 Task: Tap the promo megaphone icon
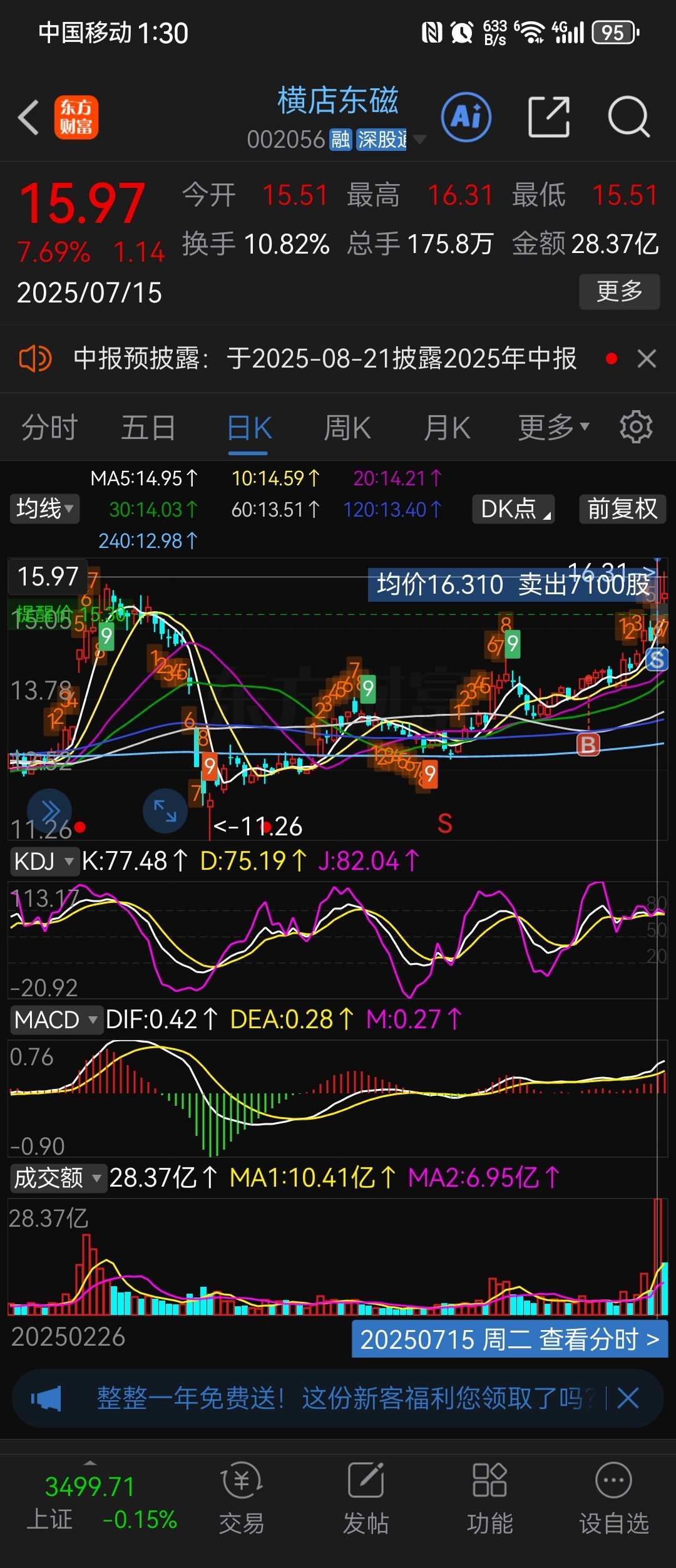pyautogui.click(x=46, y=1398)
